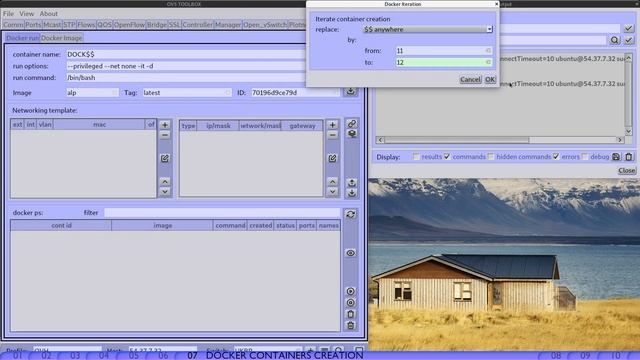The image size is (640, 360).
Task: Remove IP row with minus button
Action: point(333,135)
